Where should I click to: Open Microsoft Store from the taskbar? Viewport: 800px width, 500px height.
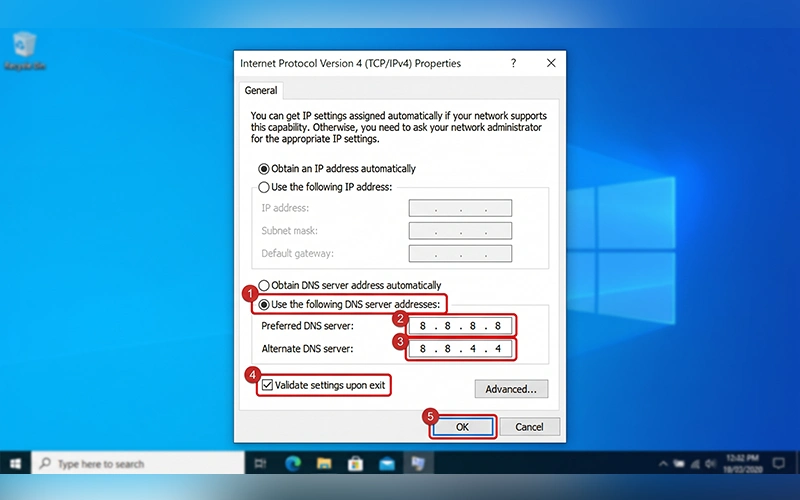click(356, 463)
